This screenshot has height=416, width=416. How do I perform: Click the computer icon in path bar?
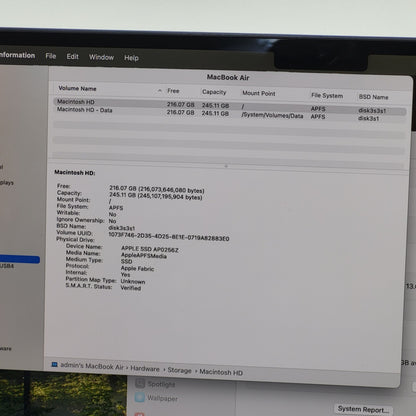click(x=54, y=365)
